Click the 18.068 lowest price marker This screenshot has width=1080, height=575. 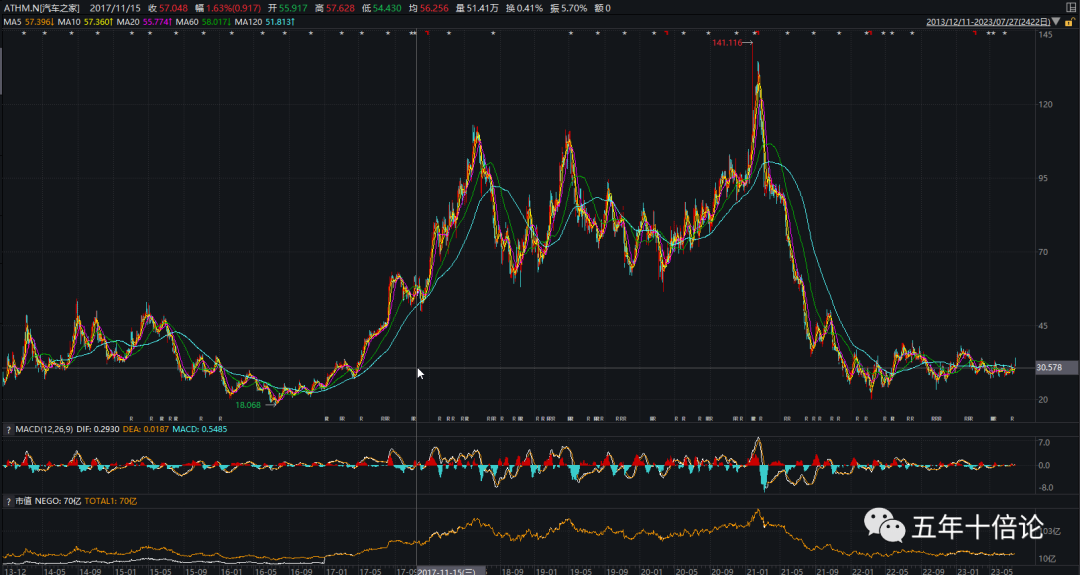[x=247, y=405]
